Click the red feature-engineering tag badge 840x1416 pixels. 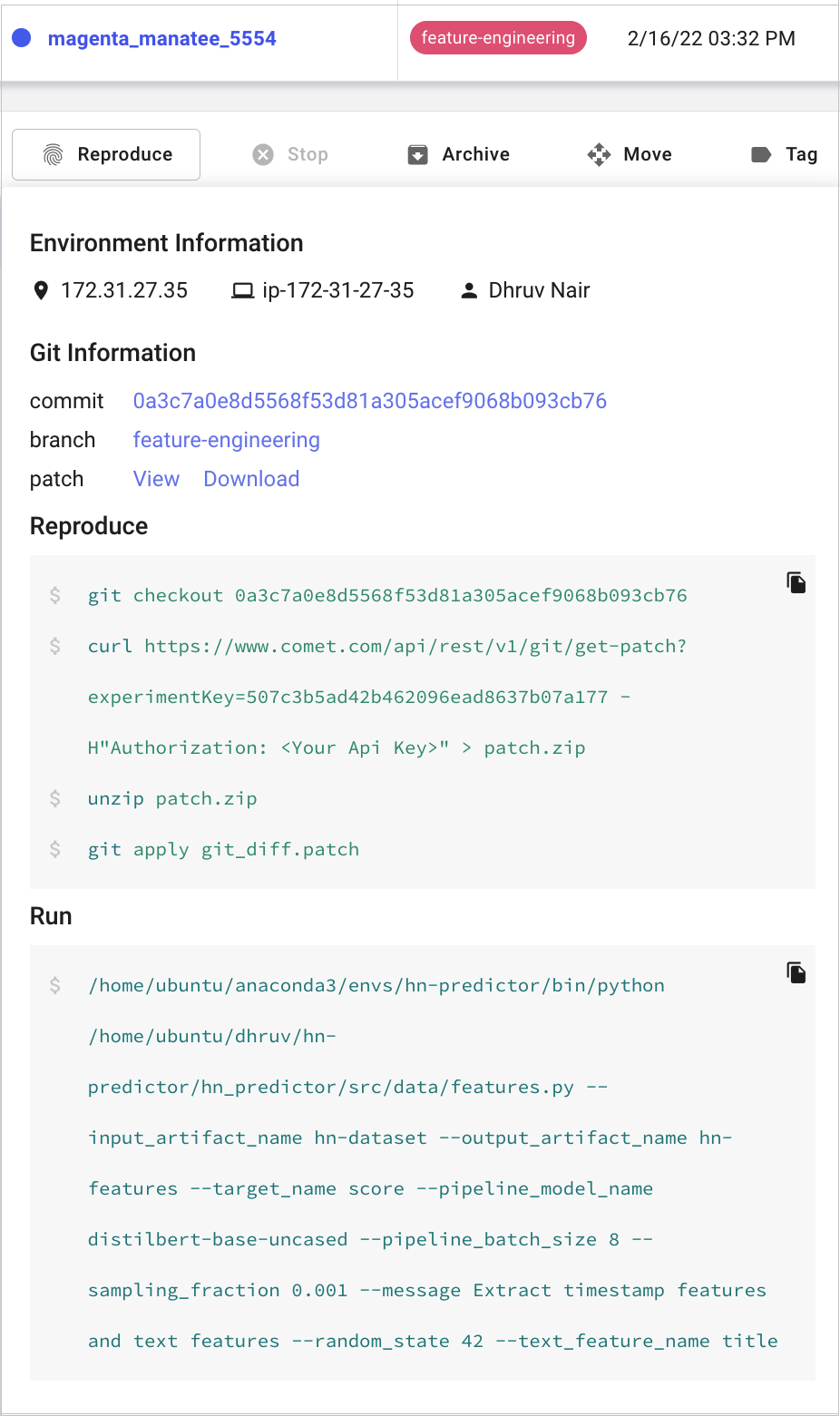pos(498,38)
